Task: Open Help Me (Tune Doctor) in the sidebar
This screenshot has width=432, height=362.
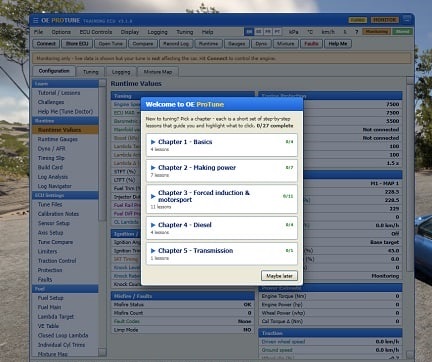Action: pyautogui.click(x=65, y=111)
